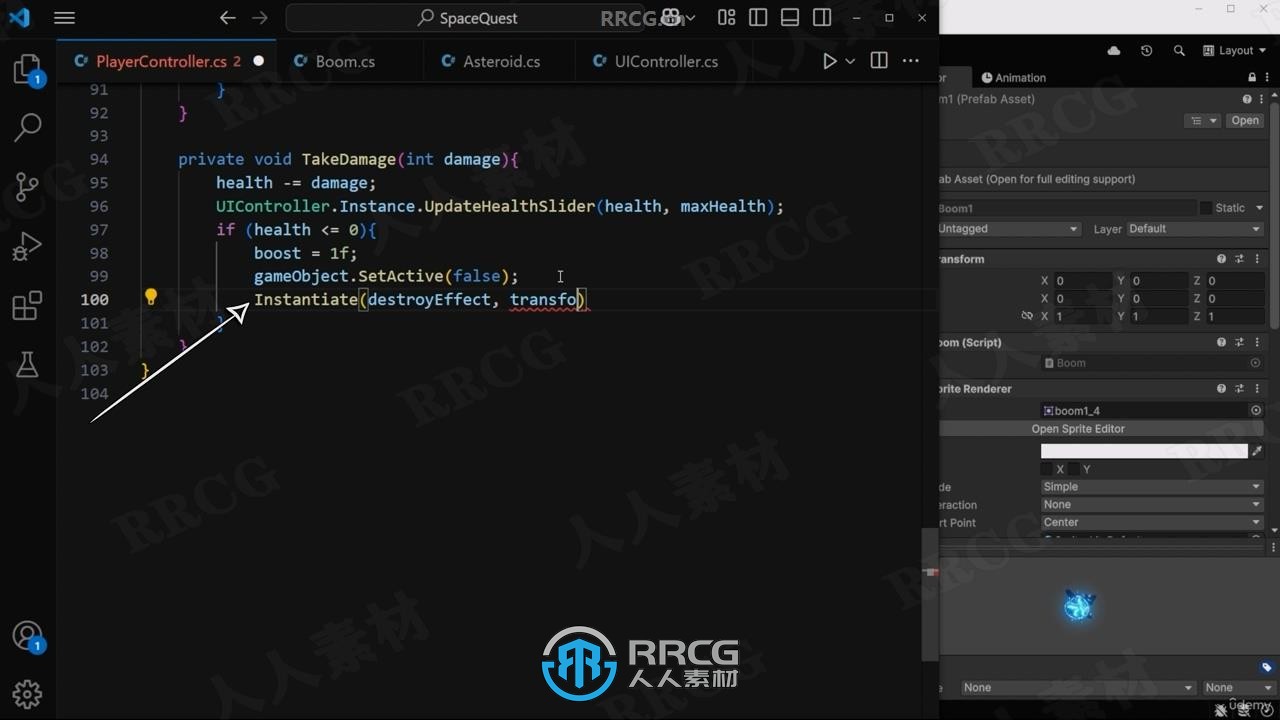Viewport: 1280px width, 720px height.
Task: Open the Draw Mode Simple dropdown
Action: (x=1152, y=487)
